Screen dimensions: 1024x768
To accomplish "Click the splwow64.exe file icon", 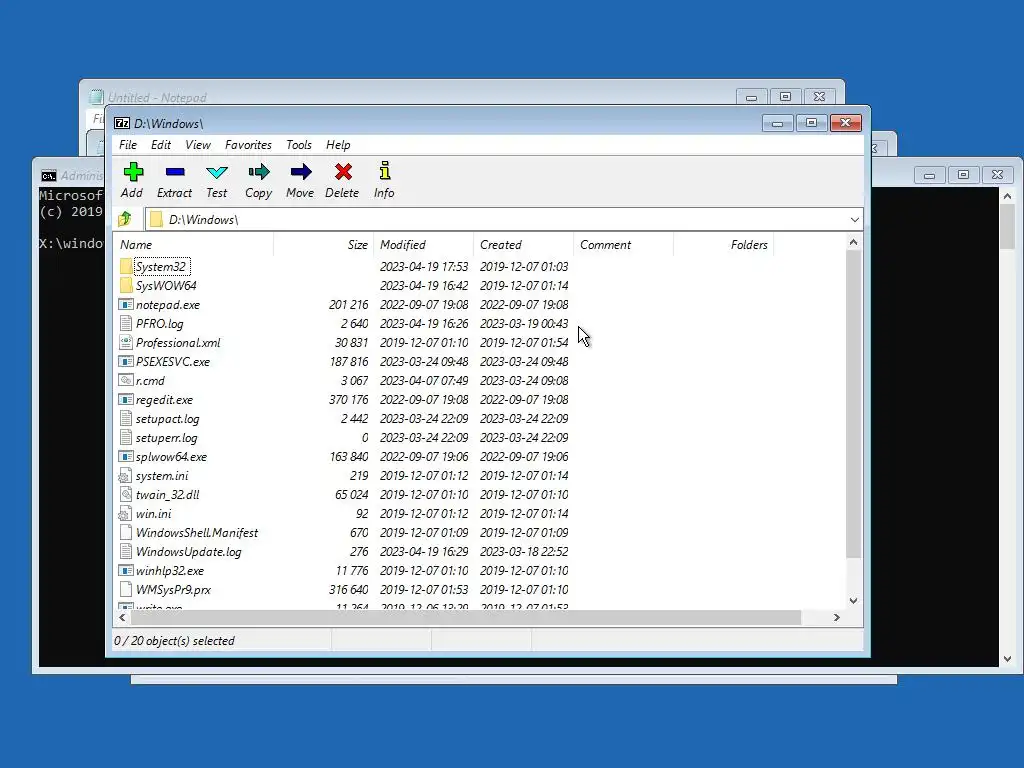I will [x=126, y=456].
